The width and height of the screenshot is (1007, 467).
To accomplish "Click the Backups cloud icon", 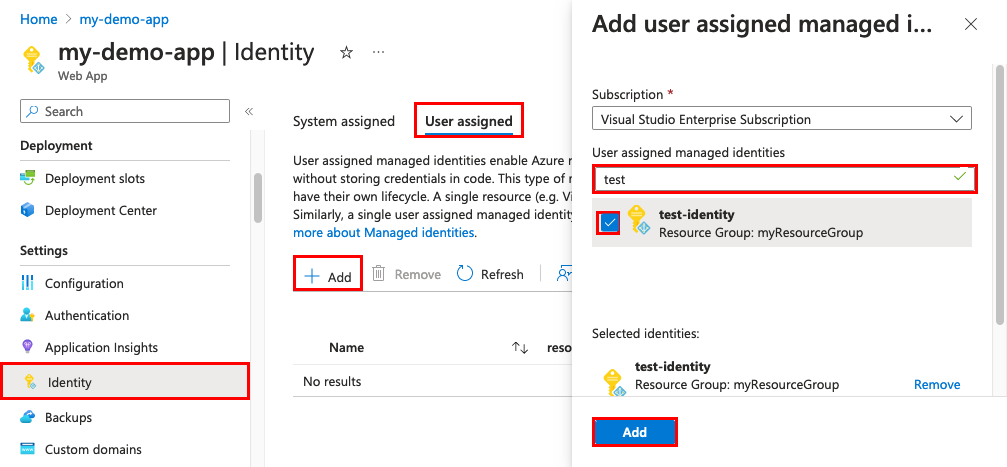I will pyautogui.click(x=28, y=417).
